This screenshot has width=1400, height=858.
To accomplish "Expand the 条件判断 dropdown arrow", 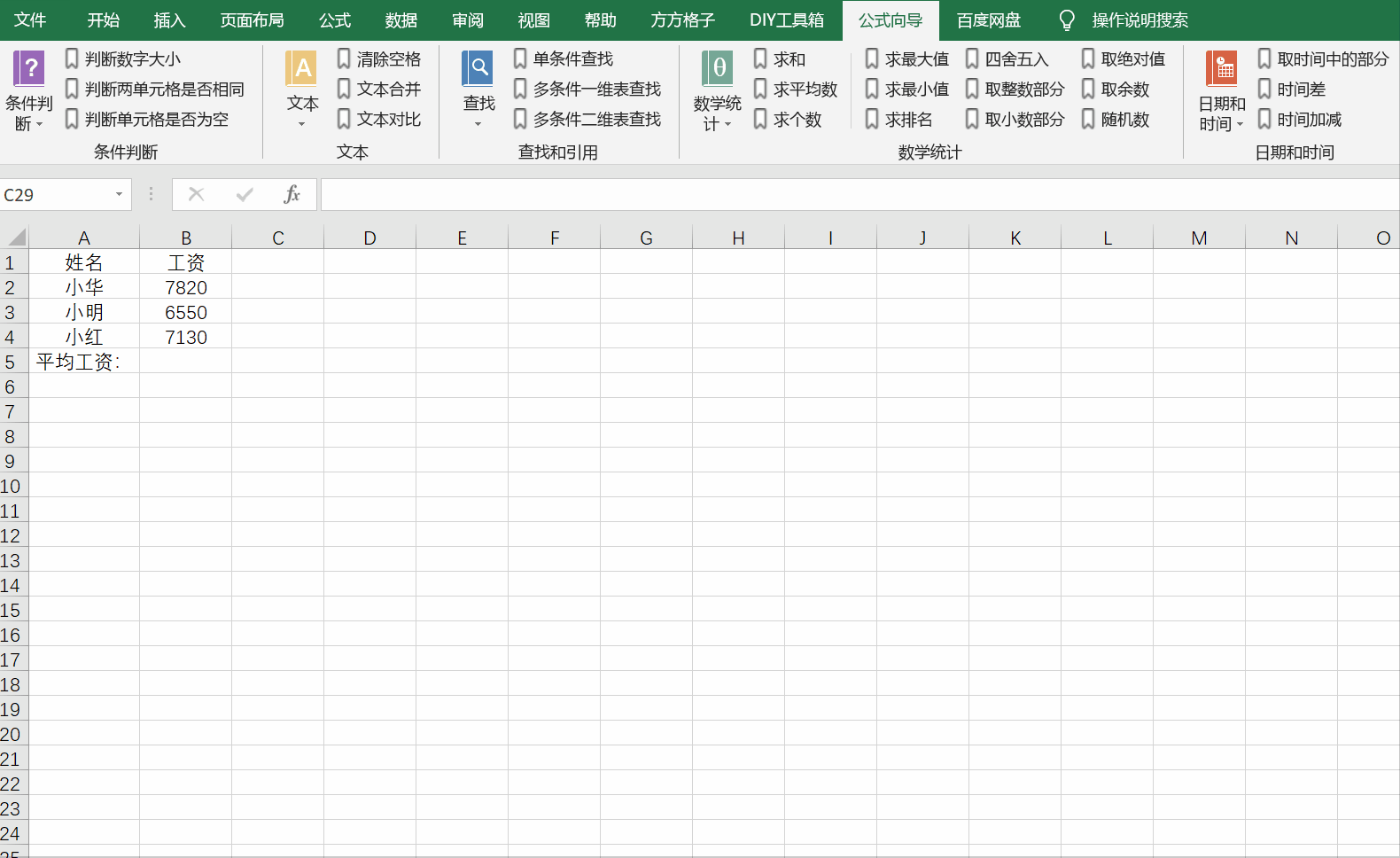I will 39,124.
